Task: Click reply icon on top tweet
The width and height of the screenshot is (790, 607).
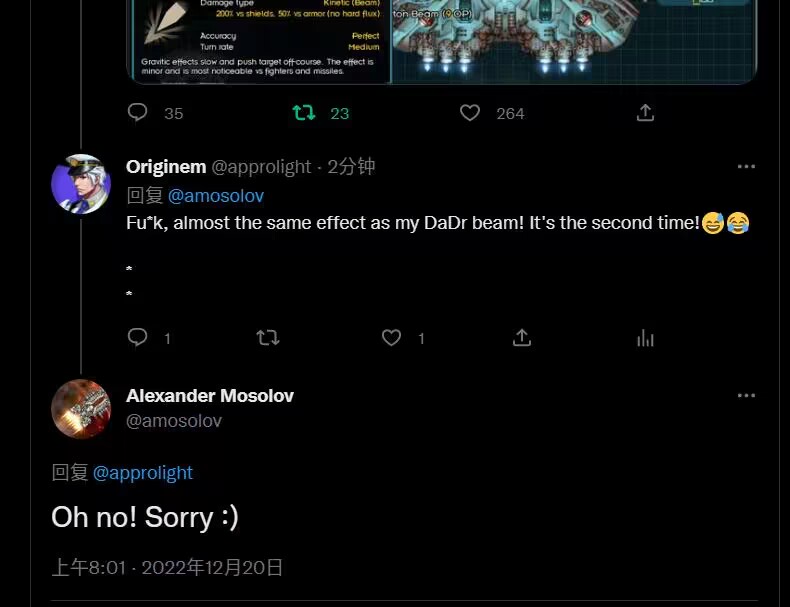Action: (138, 113)
